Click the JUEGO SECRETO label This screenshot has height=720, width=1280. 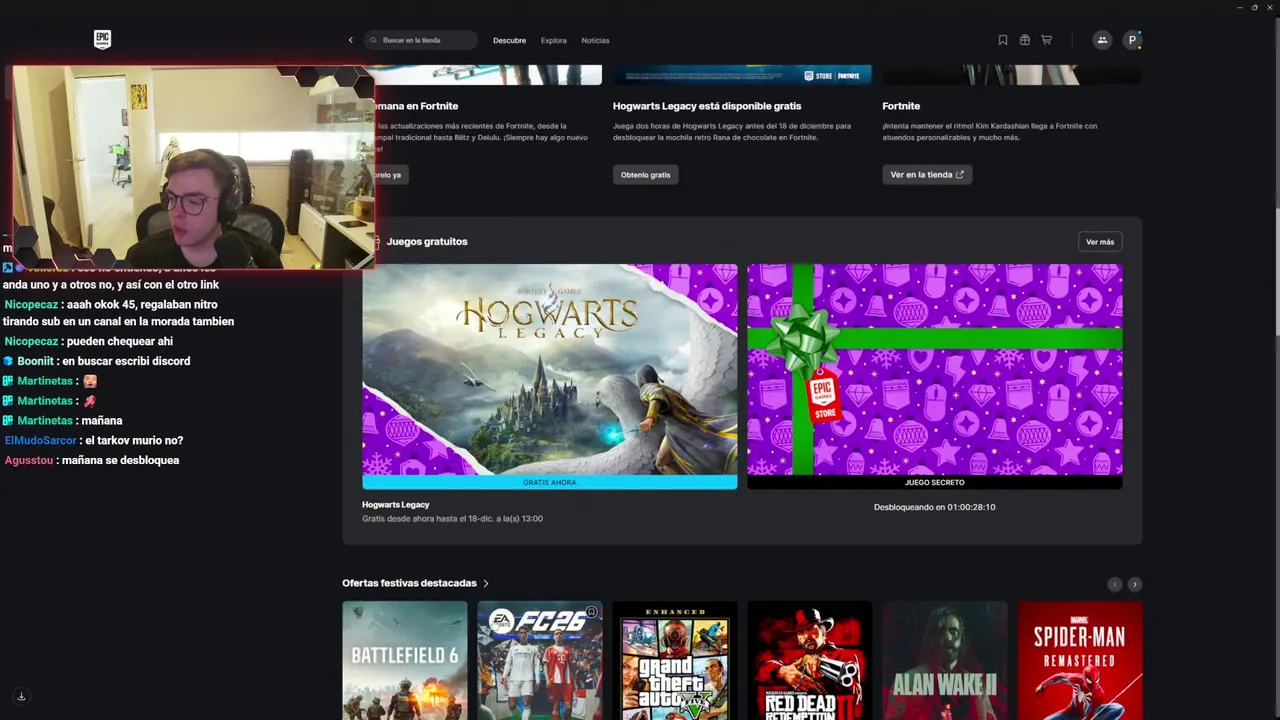pos(934,482)
